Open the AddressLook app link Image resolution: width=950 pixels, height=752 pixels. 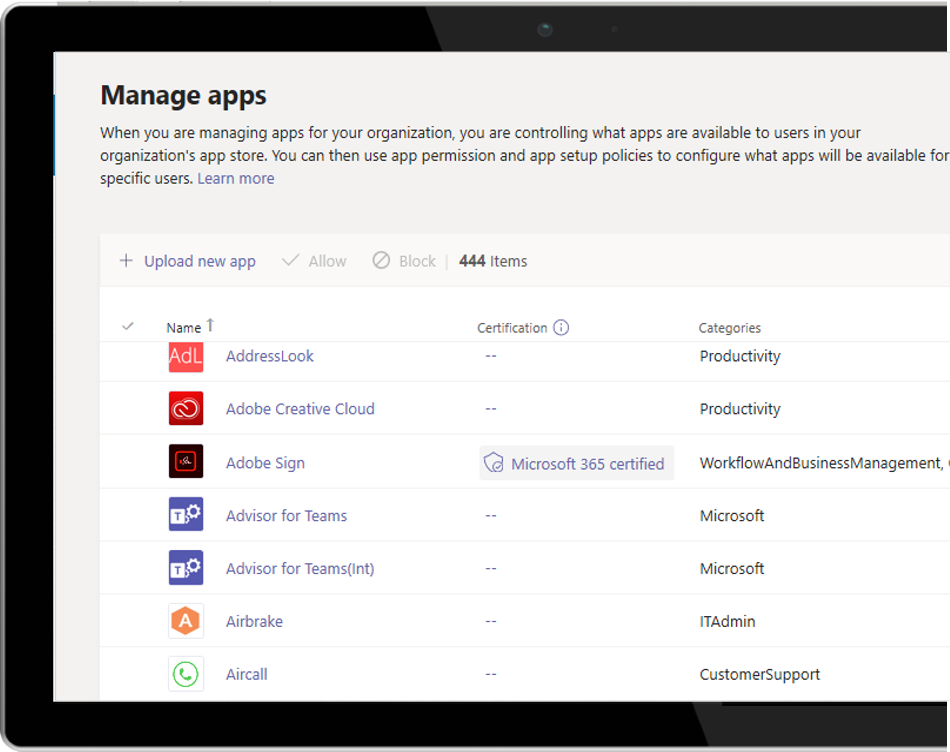click(x=270, y=356)
